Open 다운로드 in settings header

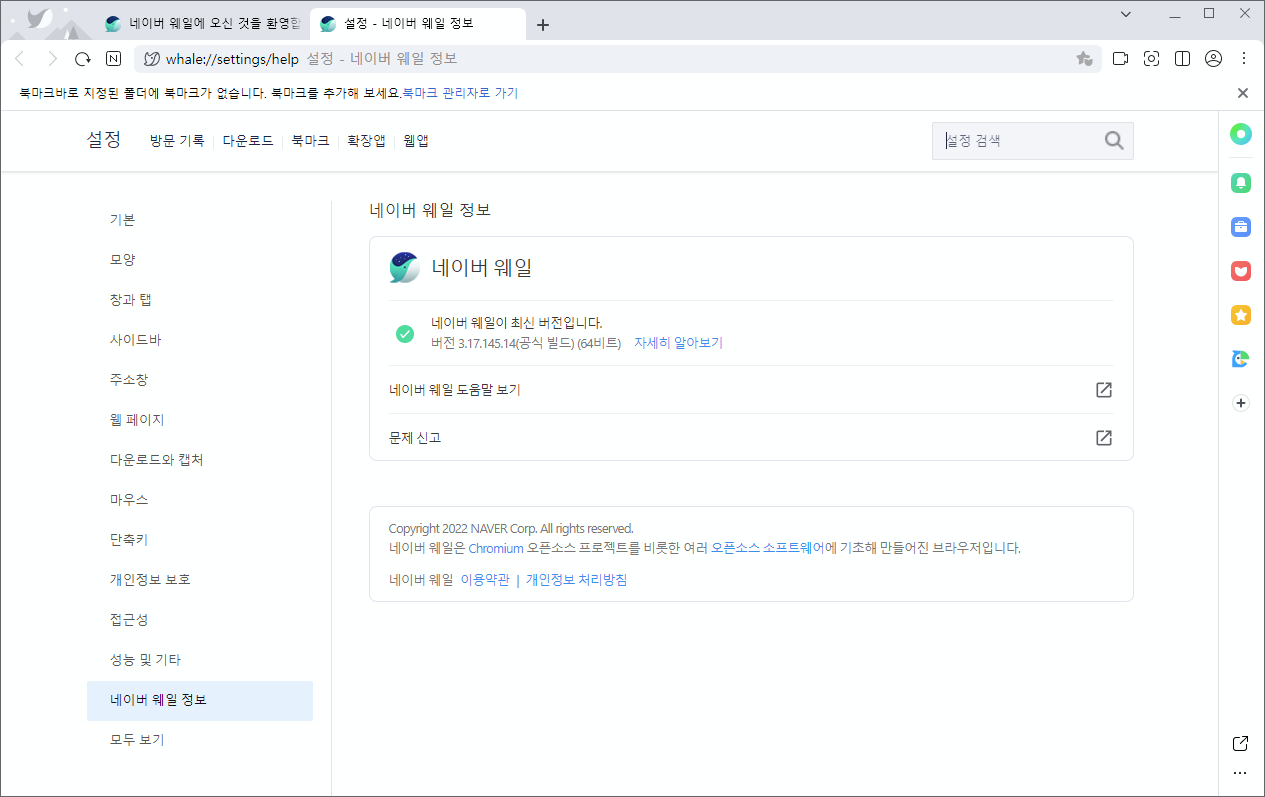click(248, 141)
